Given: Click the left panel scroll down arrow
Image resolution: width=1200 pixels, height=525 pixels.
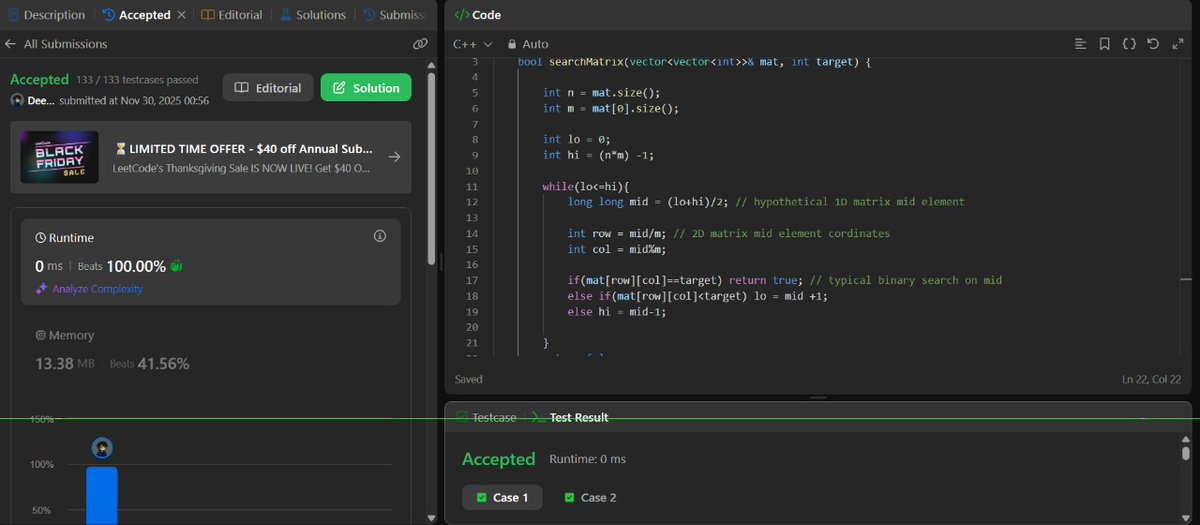Looking at the screenshot, I should point(432,518).
